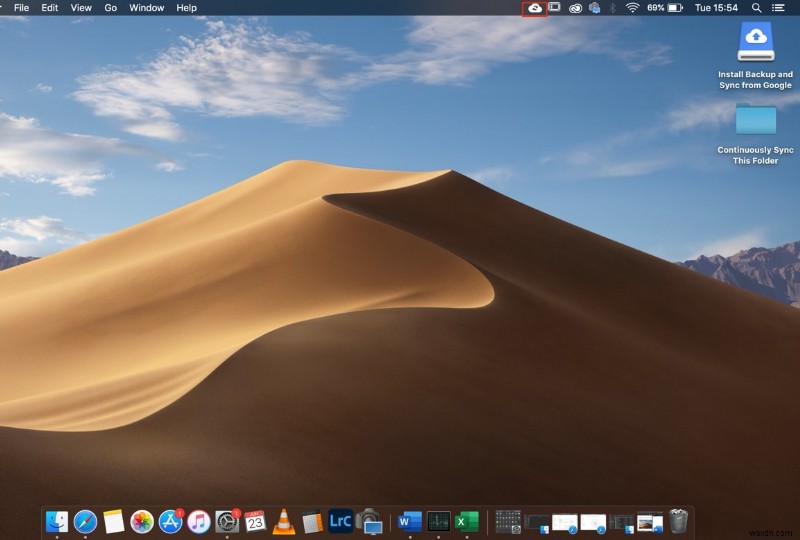This screenshot has width=800, height=540.
Task: Launch Safari from the Dock
Action: pos(85,522)
